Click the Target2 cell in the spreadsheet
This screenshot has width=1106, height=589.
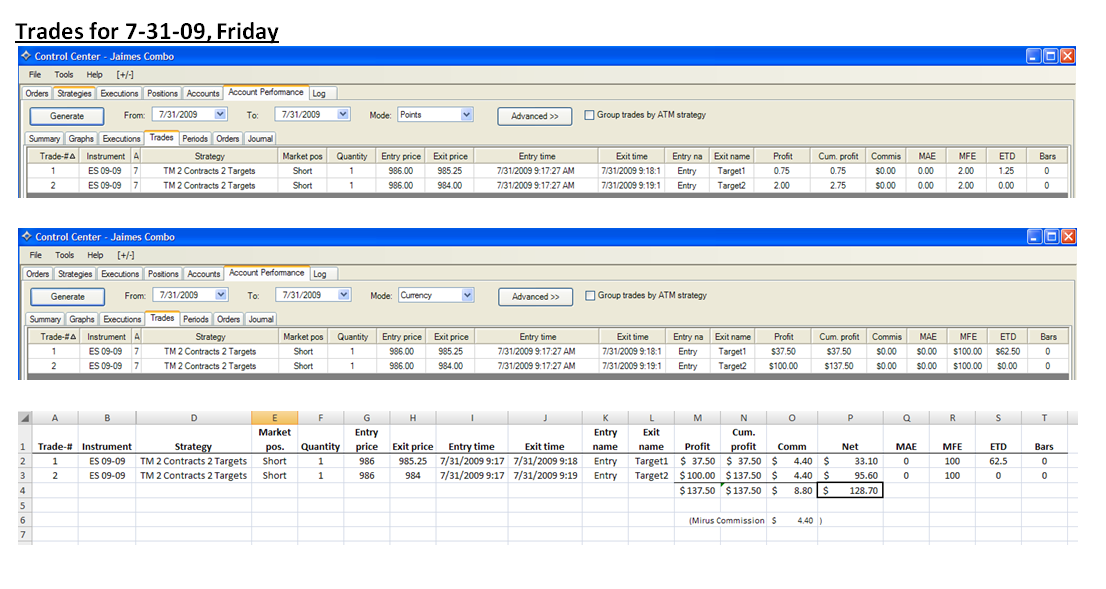pyautogui.click(x=650, y=475)
